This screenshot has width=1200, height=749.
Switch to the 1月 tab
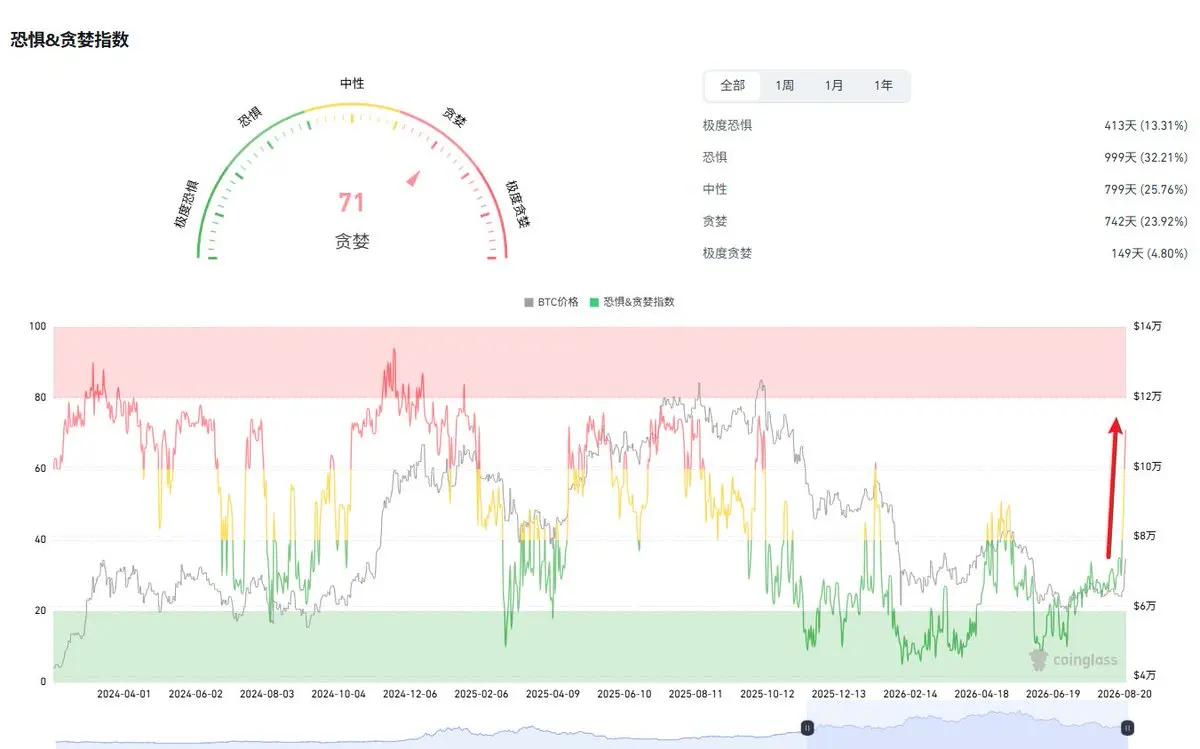834,86
